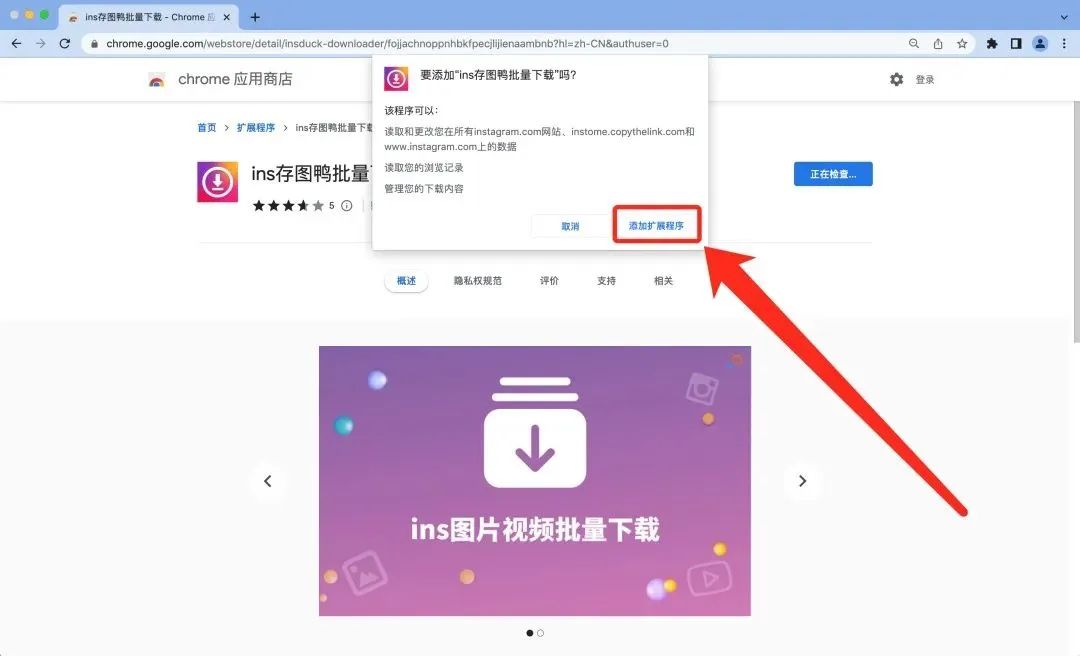Open the zoom magnifier icon in address bar
The width and height of the screenshot is (1080, 656).
914,43
